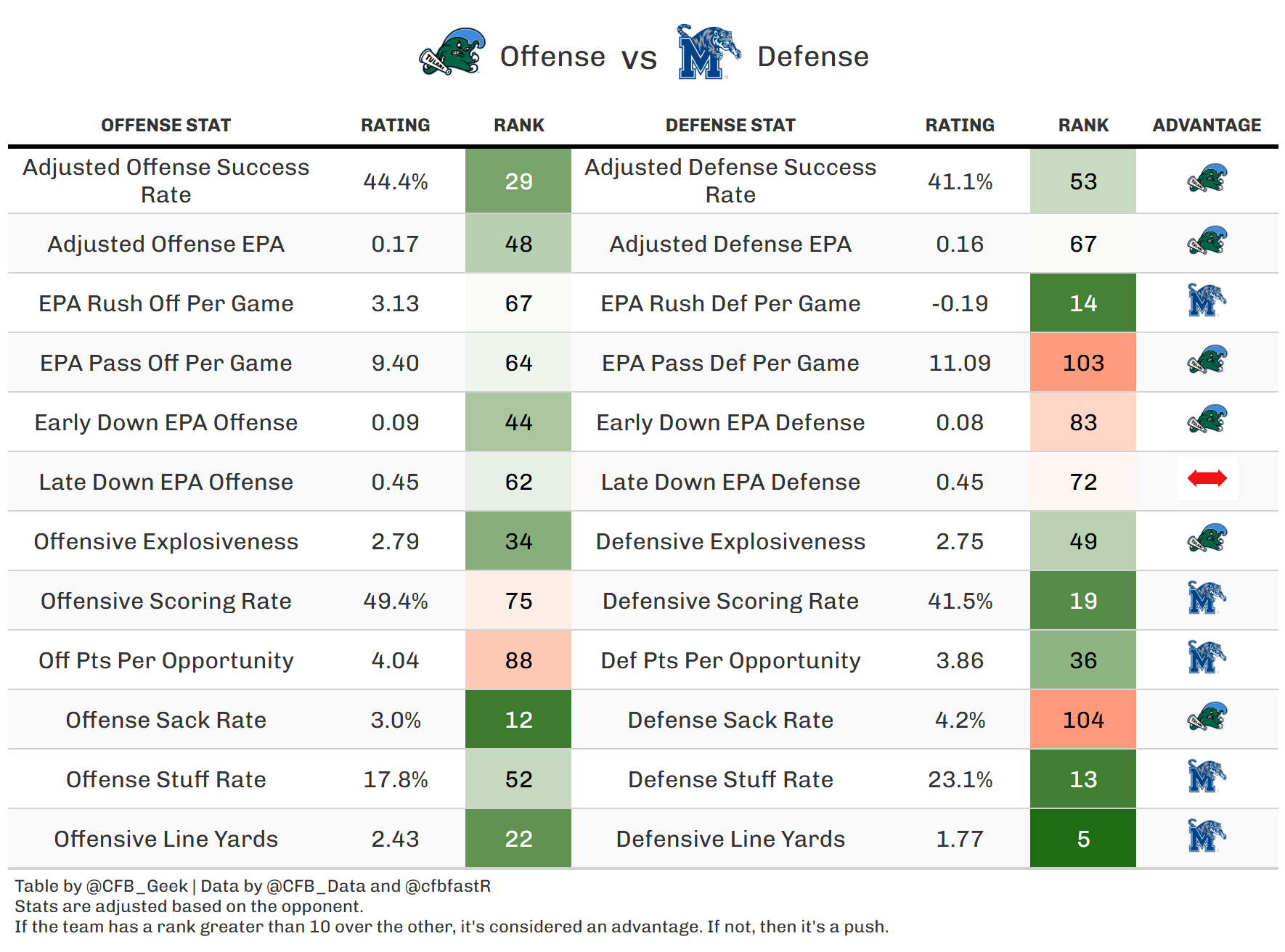
Task: Click the Memphis advantage icon for EPA Rush row
Action: coord(1207,300)
